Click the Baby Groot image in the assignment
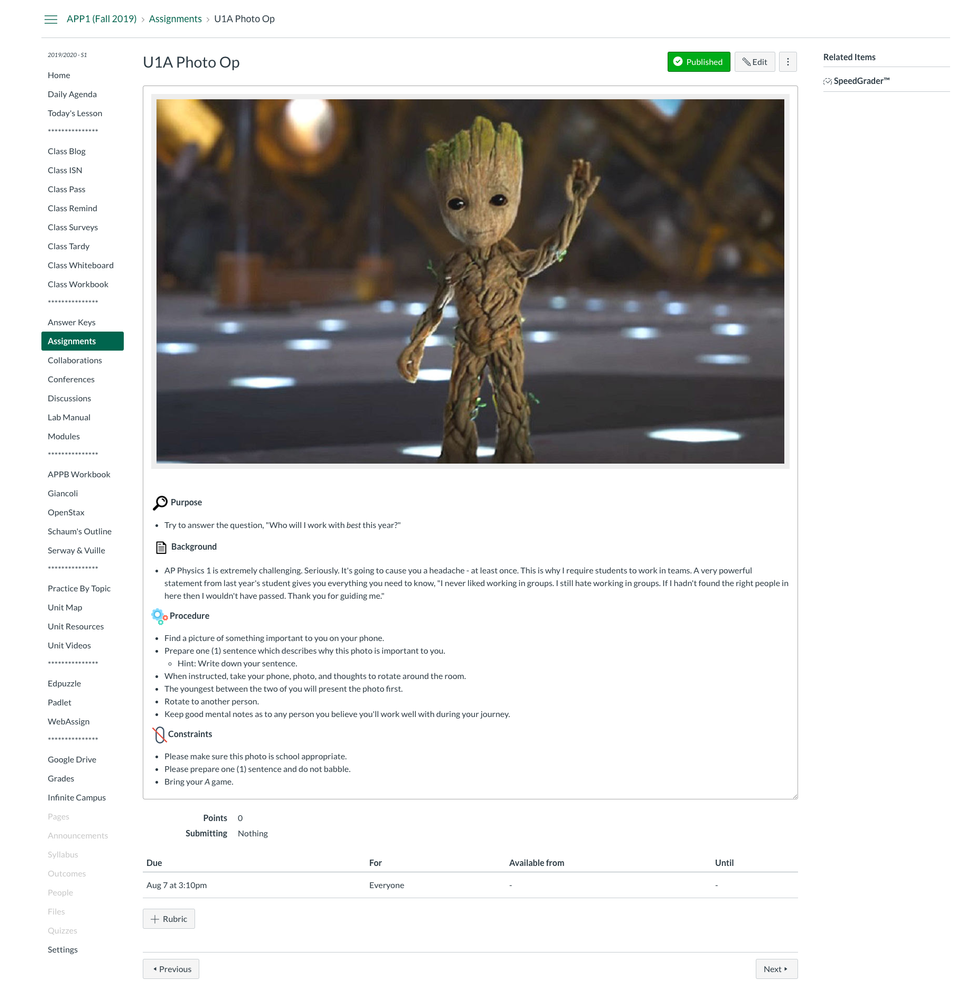The image size is (963, 999). click(470, 281)
